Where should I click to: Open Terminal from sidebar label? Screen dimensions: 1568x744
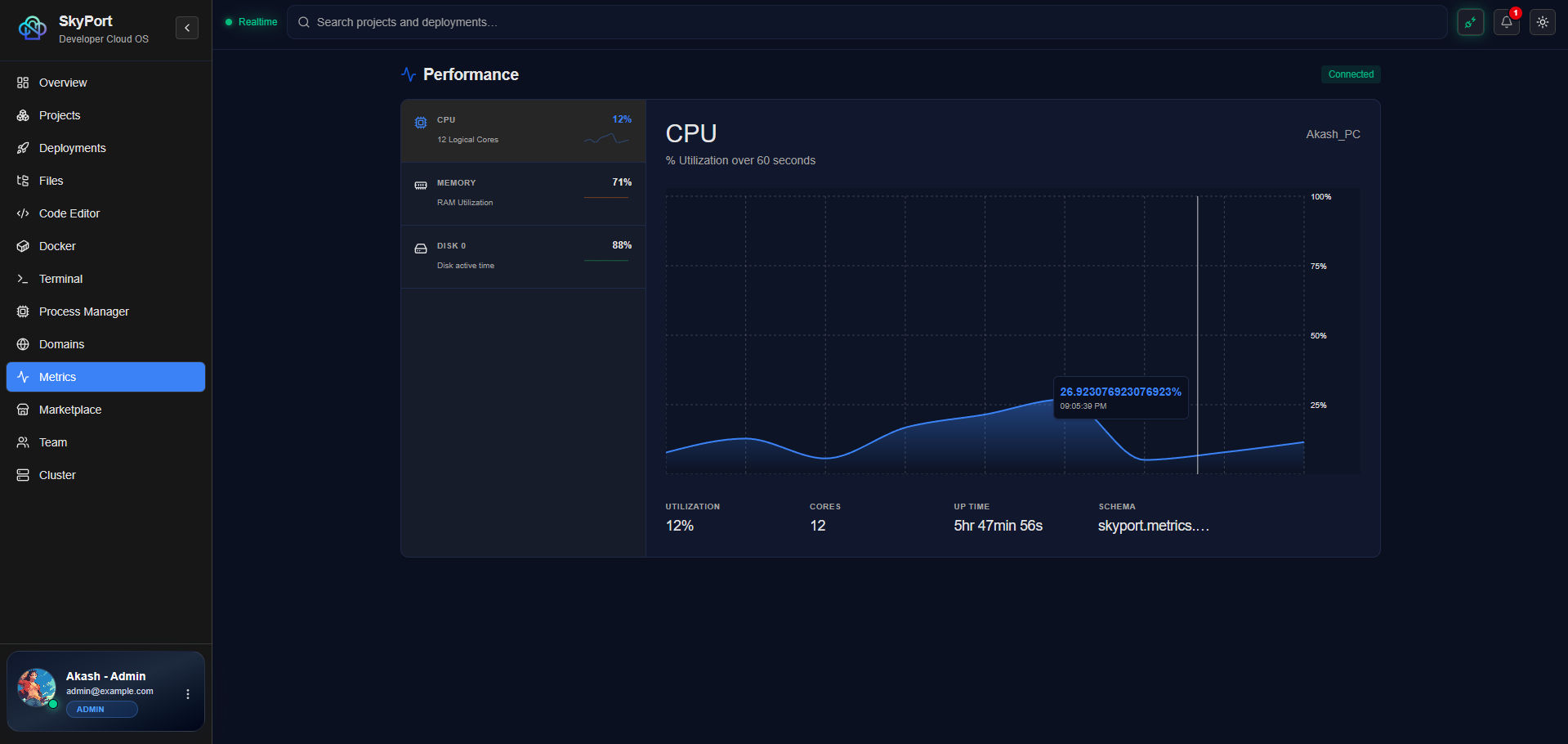coord(60,279)
